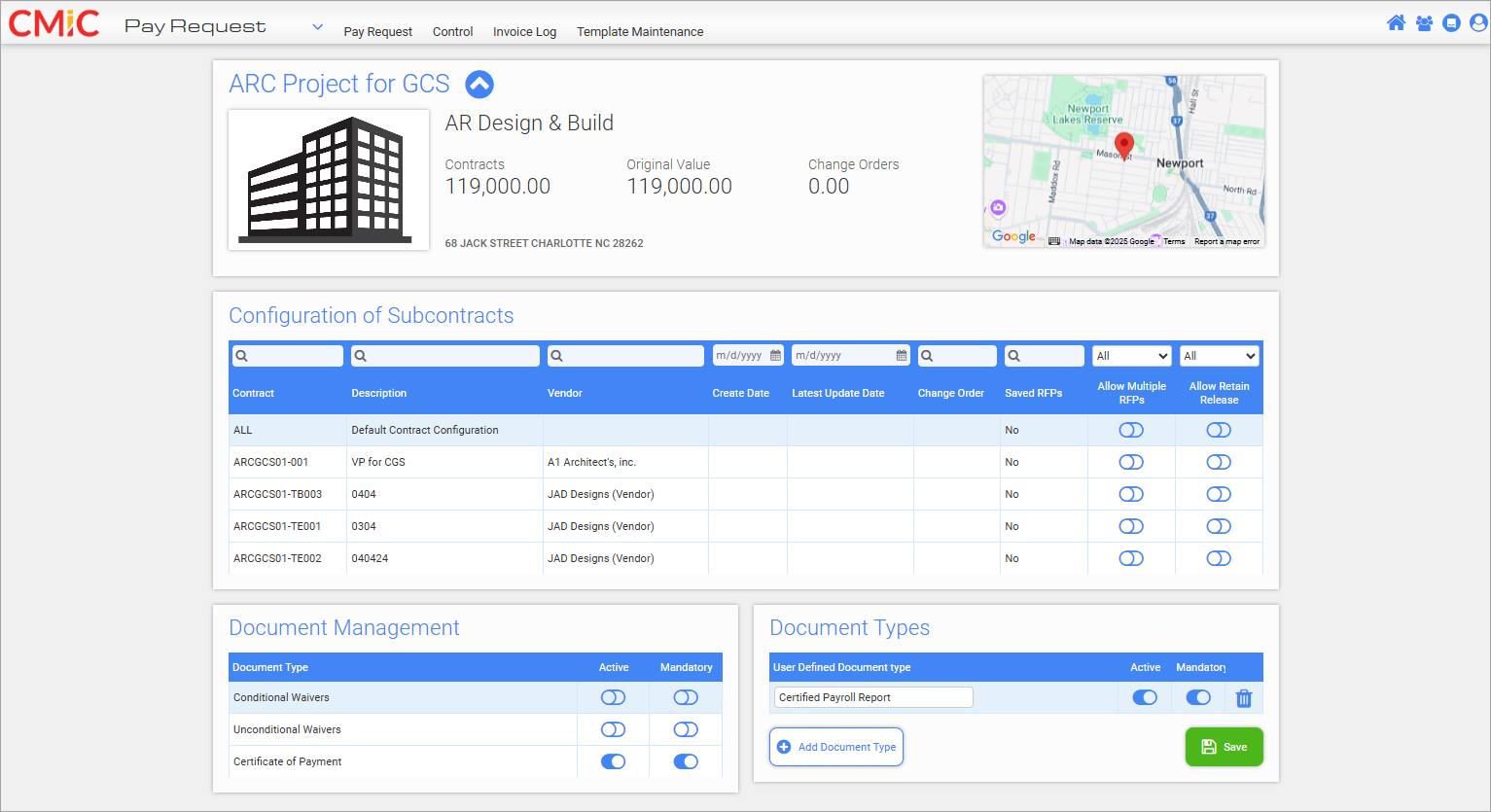Screen dimensions: 1491x812
Task: Open the user group icon in header
Action: (x=1424, y=23)
